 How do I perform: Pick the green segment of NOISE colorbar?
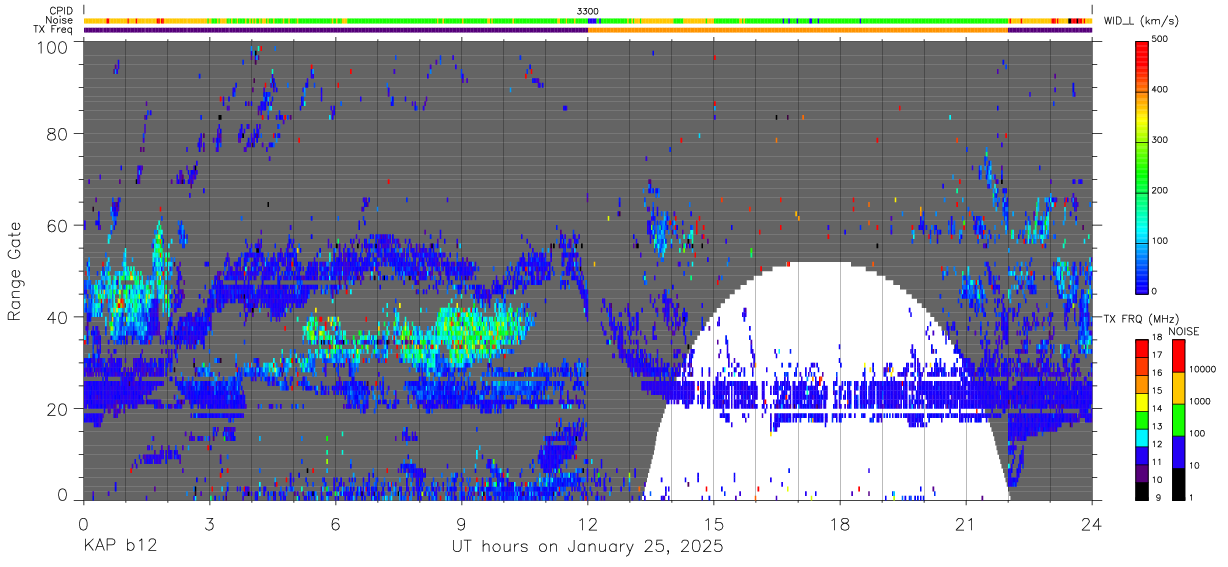[1177, 419]
